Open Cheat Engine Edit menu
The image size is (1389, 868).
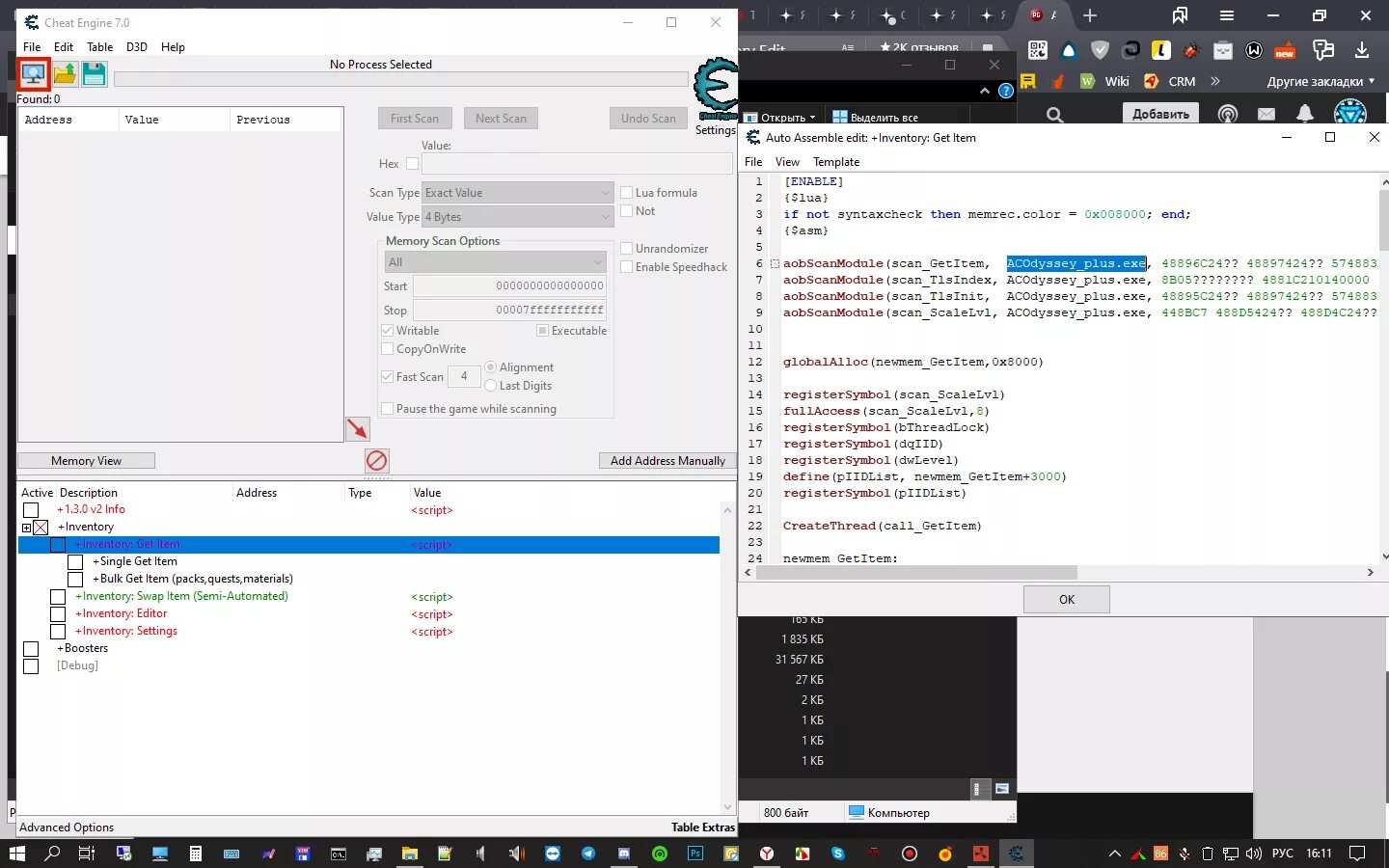click(64, 47)
